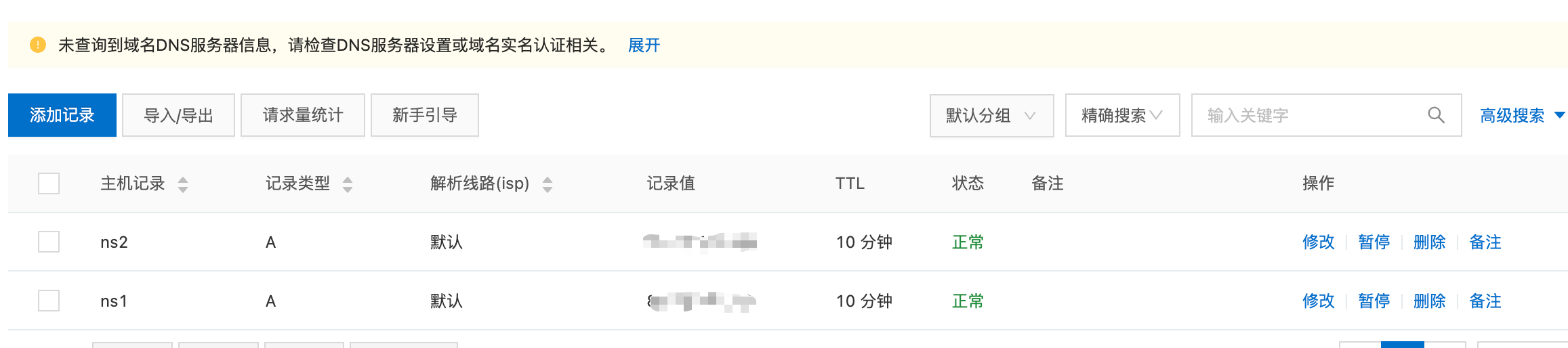1568x348 pixels.
Task: Click the yellow warning icon
Action: (38, 45)
